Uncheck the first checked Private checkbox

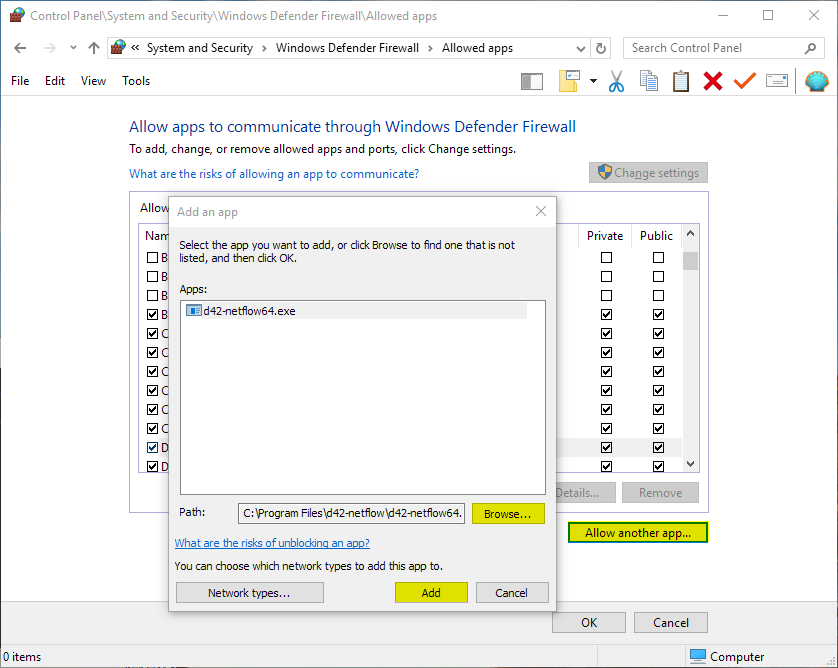605,314
